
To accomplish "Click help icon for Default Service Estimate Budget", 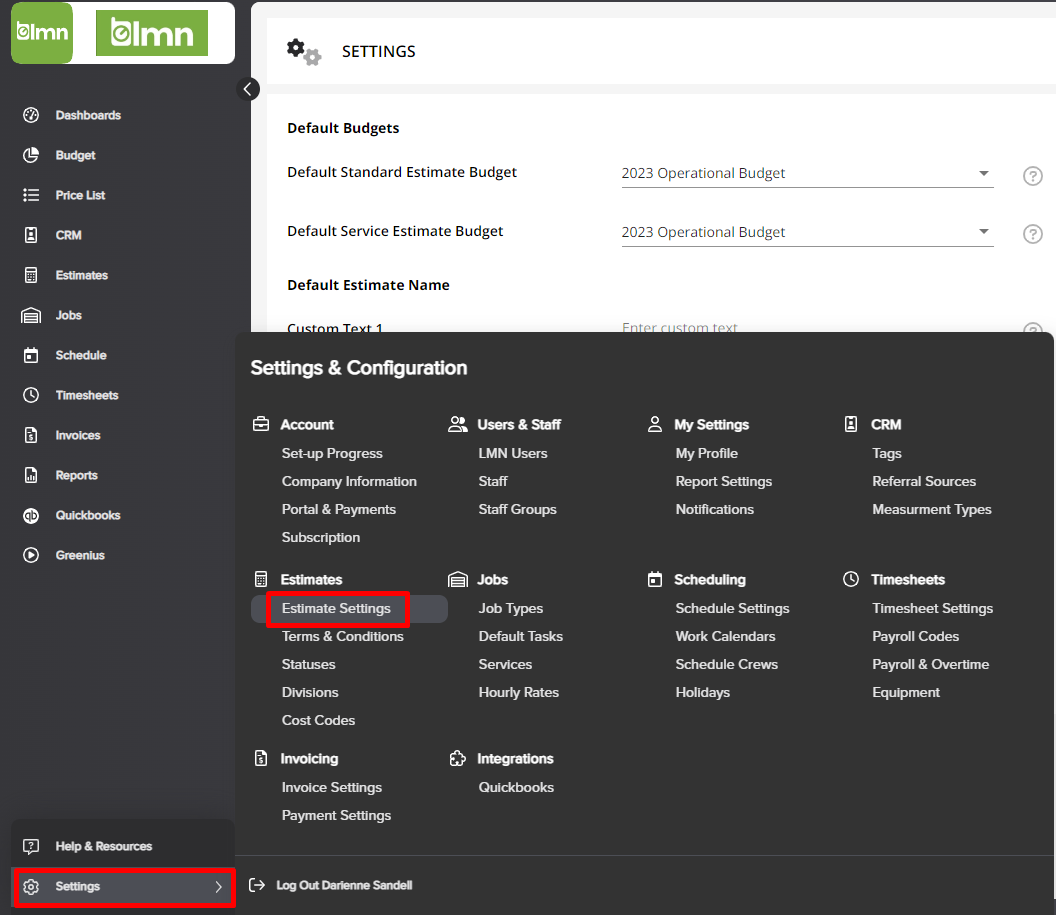I will click(1032, 234).
